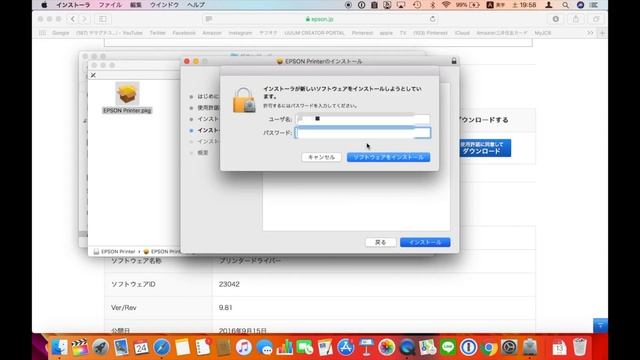This screenshot has width=640, height=360.
Task: Open Messages in the Dock
Action: 264,347
